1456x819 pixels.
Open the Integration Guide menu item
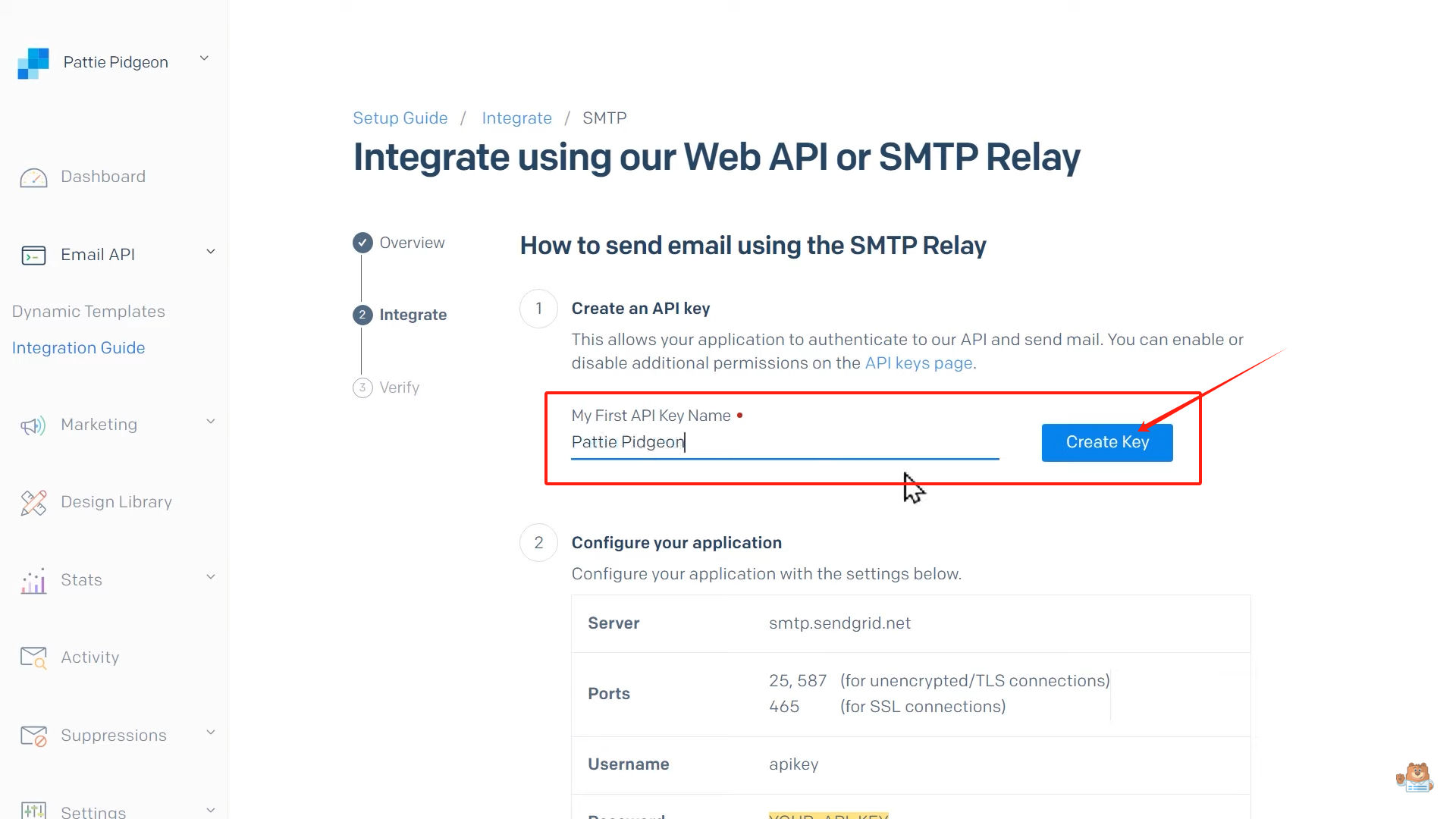coord(78,347)
